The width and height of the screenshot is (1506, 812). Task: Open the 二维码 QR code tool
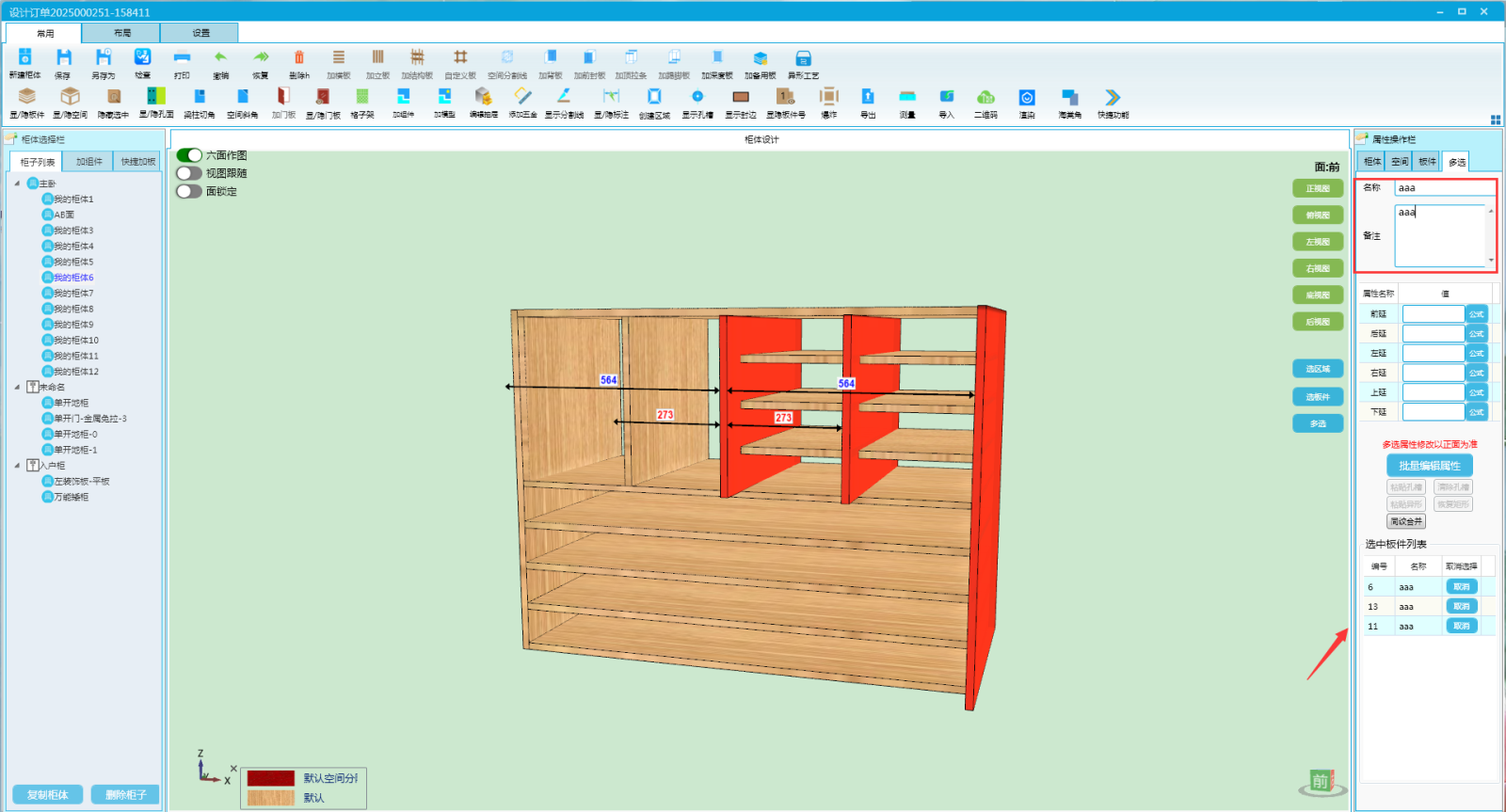[x=985, y=98]
